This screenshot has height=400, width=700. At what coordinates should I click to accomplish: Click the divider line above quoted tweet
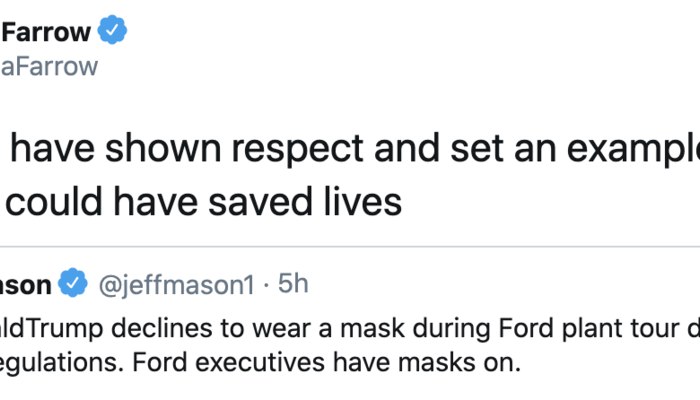(x=350, y=247)
